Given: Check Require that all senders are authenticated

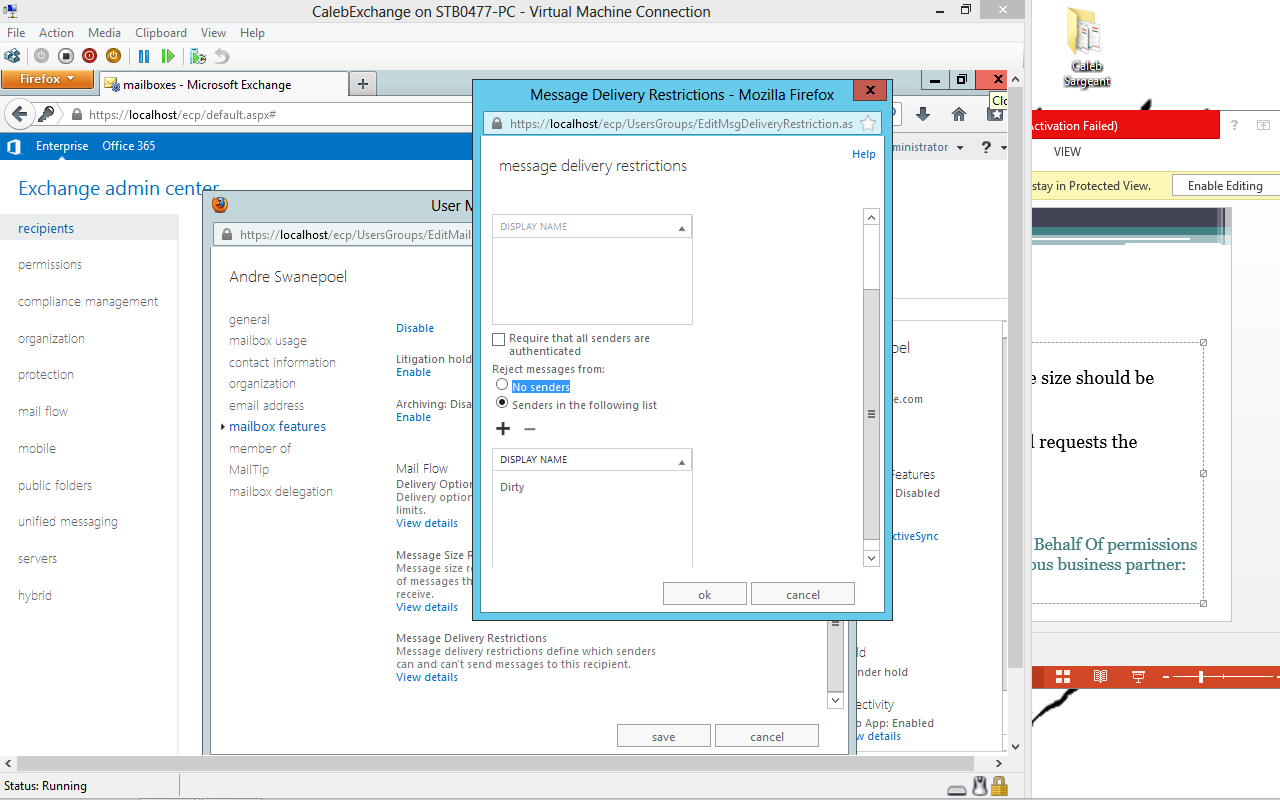Looking at the screenshot, I should point(498,340).
